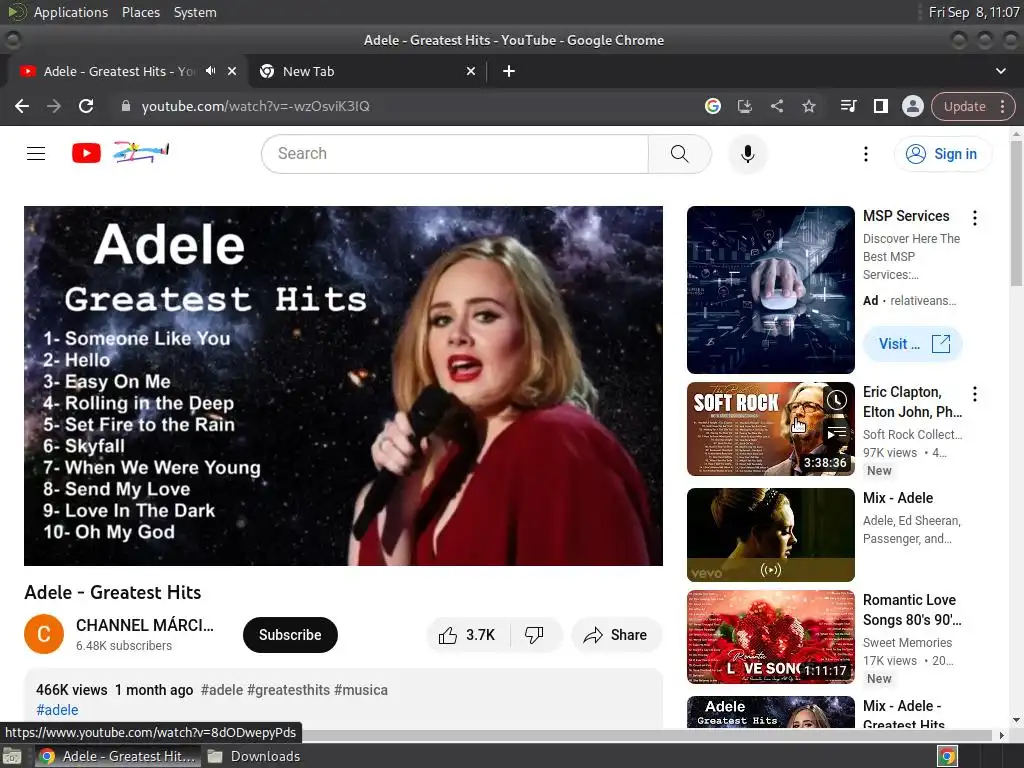Image resolution: width=1024 pixels, height=768 pixels.
Task: Click Visit button on MSP ad
Action: (x=913, y=344)
